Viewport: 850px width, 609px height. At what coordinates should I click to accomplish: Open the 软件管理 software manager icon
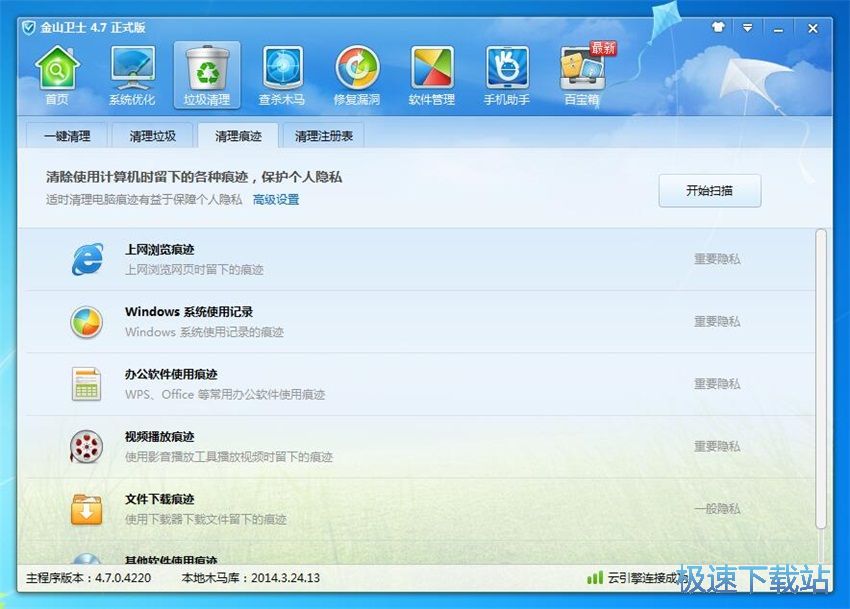point(432,75)
